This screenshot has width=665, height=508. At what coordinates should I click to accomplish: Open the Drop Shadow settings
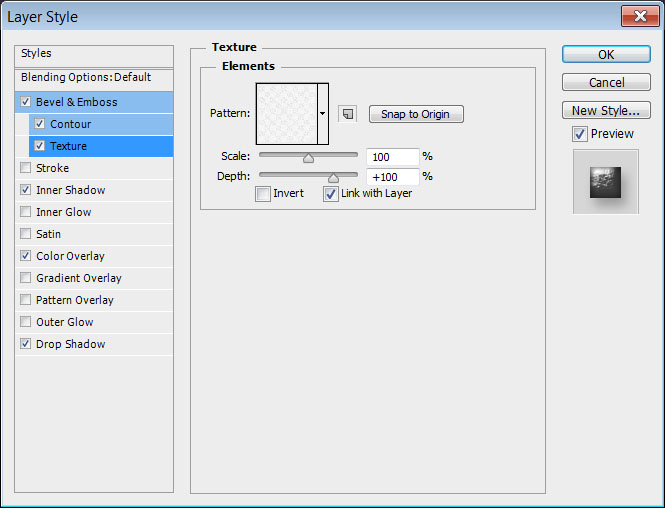[70, 344]
